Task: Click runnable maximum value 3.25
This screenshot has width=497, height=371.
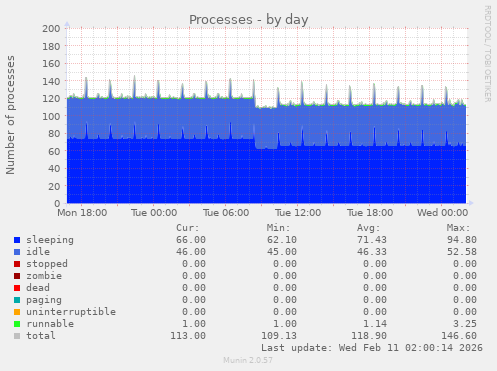Action: pos(465,324)
